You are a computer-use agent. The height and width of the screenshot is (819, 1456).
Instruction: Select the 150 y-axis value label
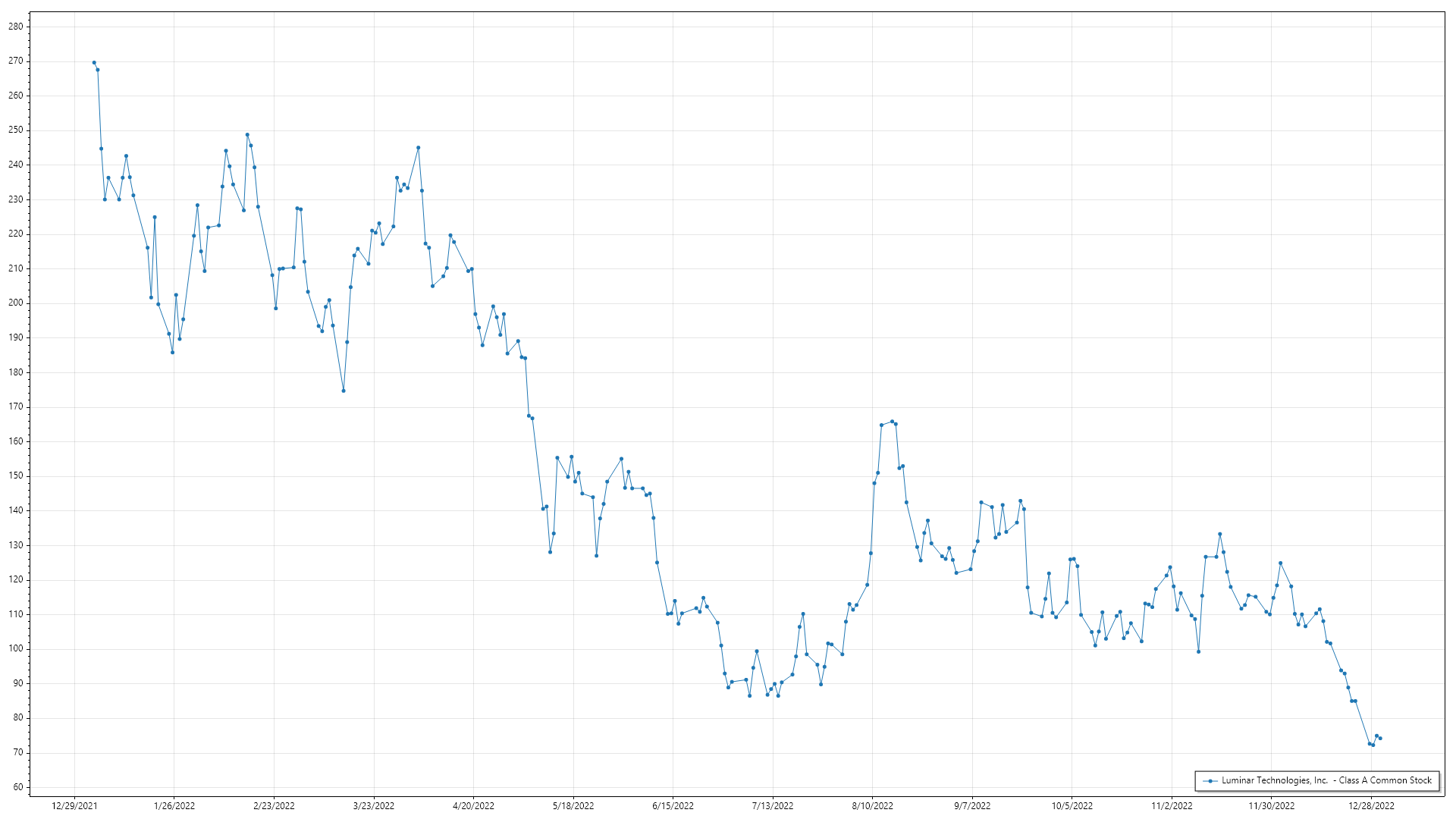(x=15, y=476)
